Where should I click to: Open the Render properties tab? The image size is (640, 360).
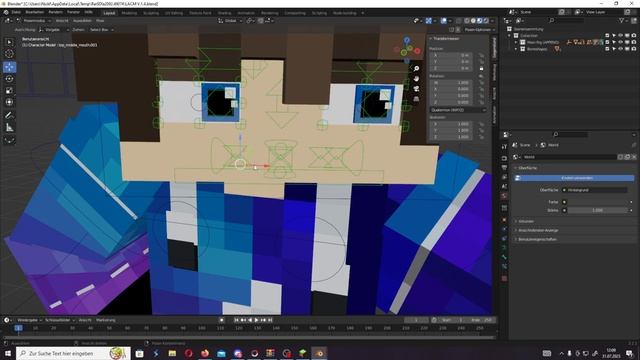[x=504, y=158]
